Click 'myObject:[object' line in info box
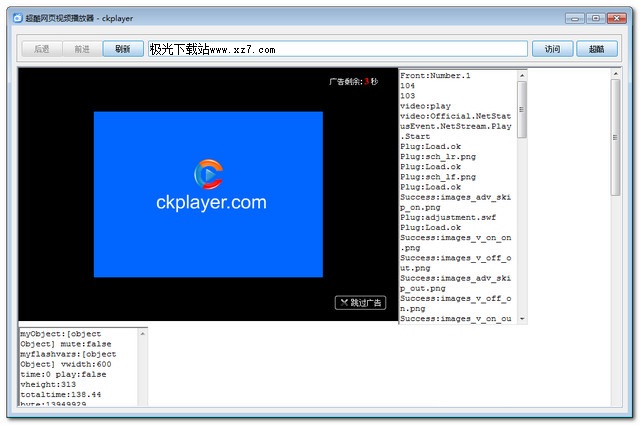Viewport: 640px width, 425px height. tap(61, 334)
